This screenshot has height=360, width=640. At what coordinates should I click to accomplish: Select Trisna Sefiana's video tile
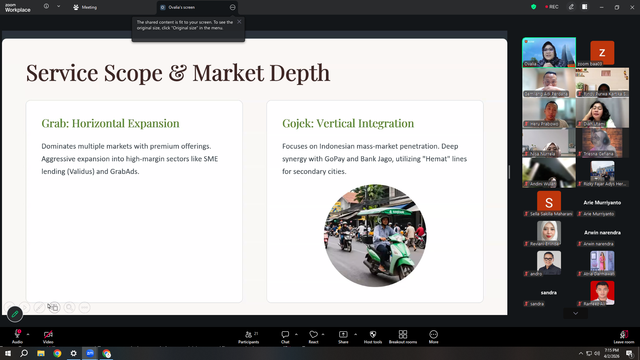(602, 143)
